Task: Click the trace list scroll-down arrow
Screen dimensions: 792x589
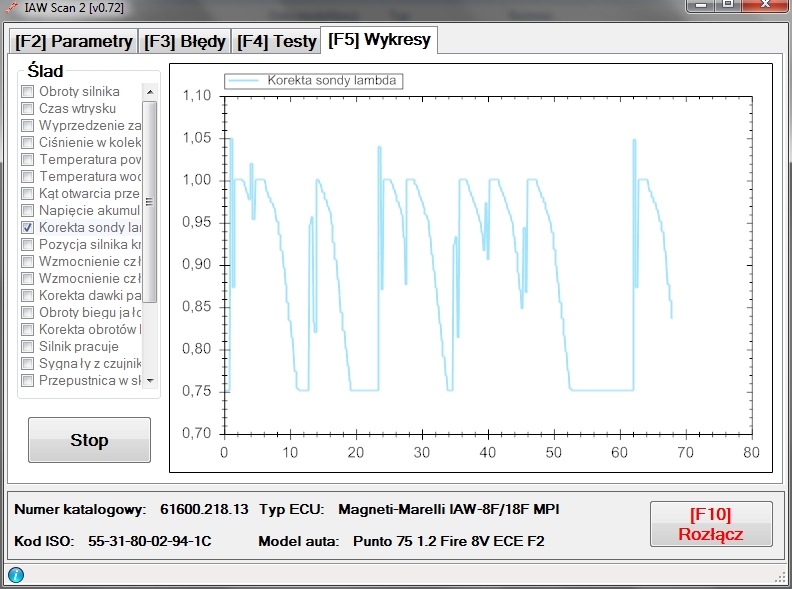Action: click(149, 381)
